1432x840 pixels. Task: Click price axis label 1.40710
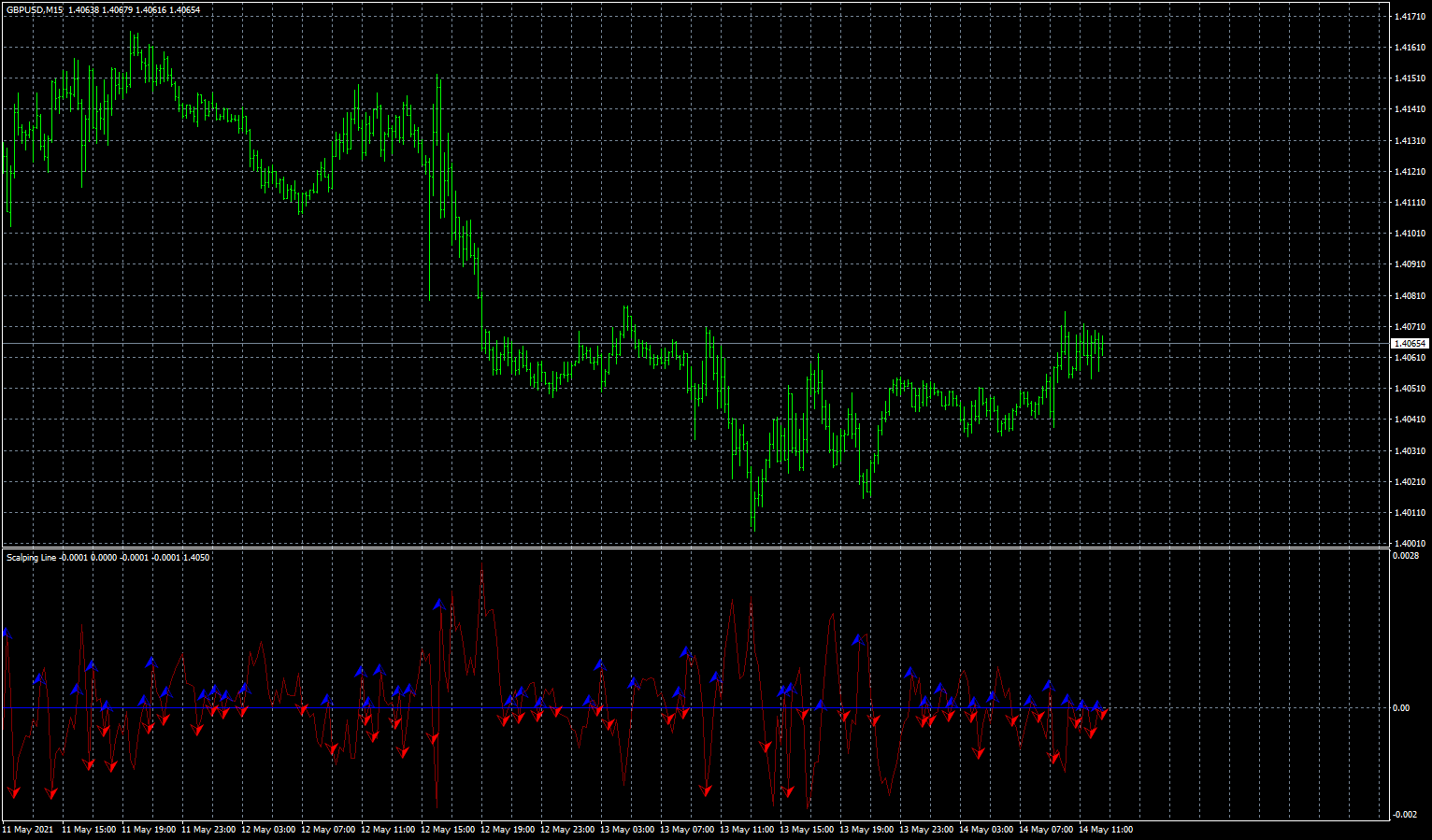pyautogui.click(x=1410, y=327)
